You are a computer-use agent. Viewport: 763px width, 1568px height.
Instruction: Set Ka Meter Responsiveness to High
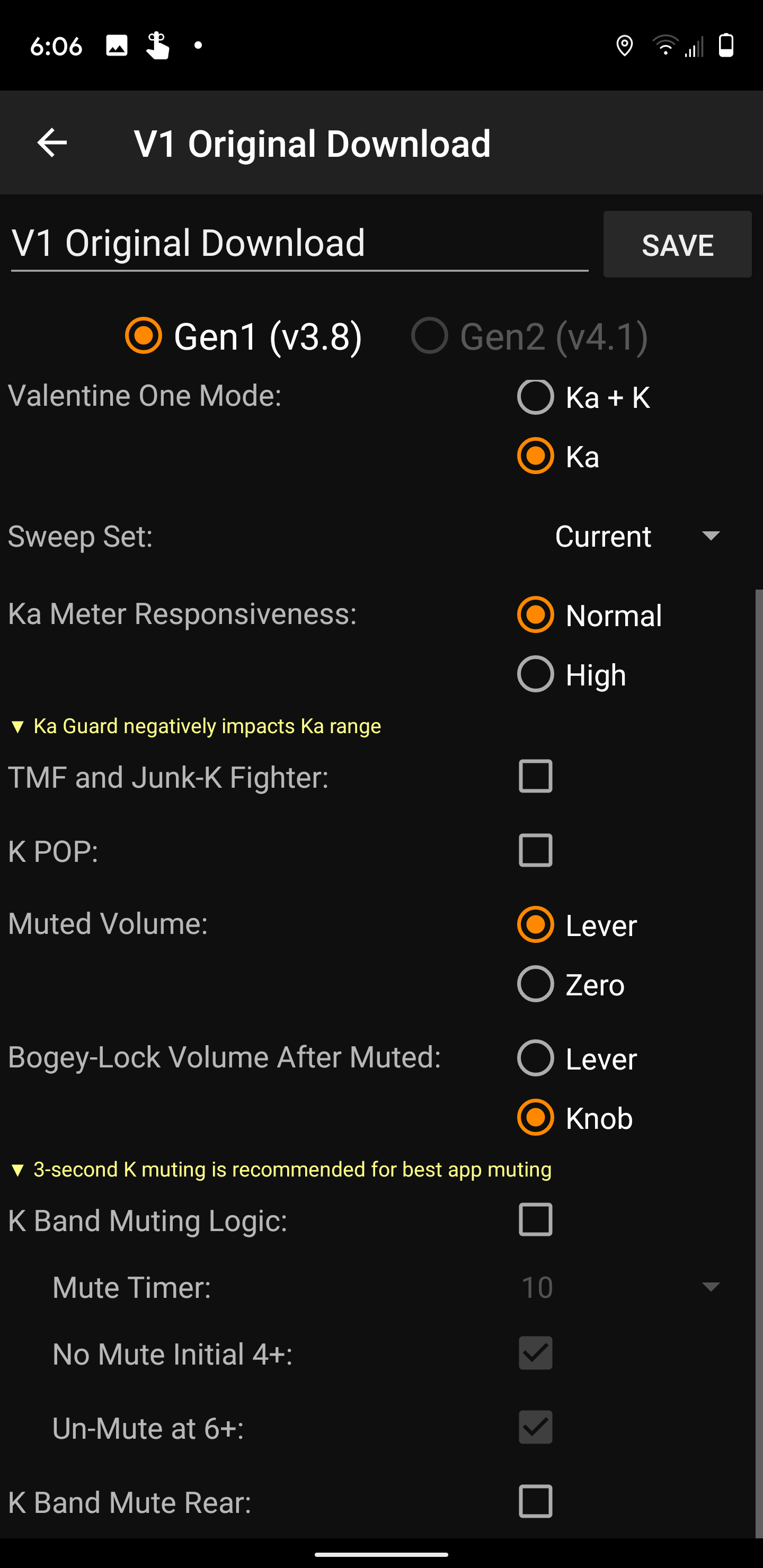[x=535, y=674]
